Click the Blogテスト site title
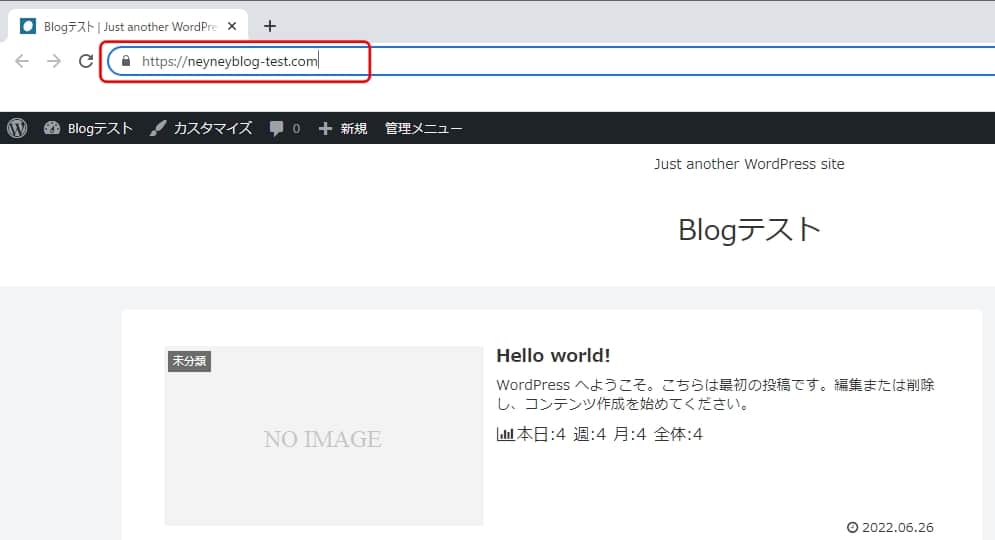The height and width of the screenshot is (540, 995). pos(749,229)
